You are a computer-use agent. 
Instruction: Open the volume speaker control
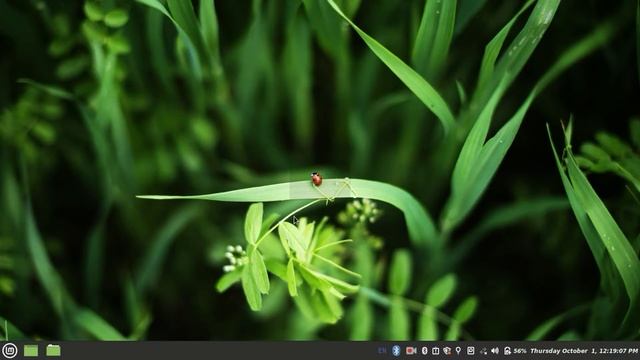tap(495, 351)
